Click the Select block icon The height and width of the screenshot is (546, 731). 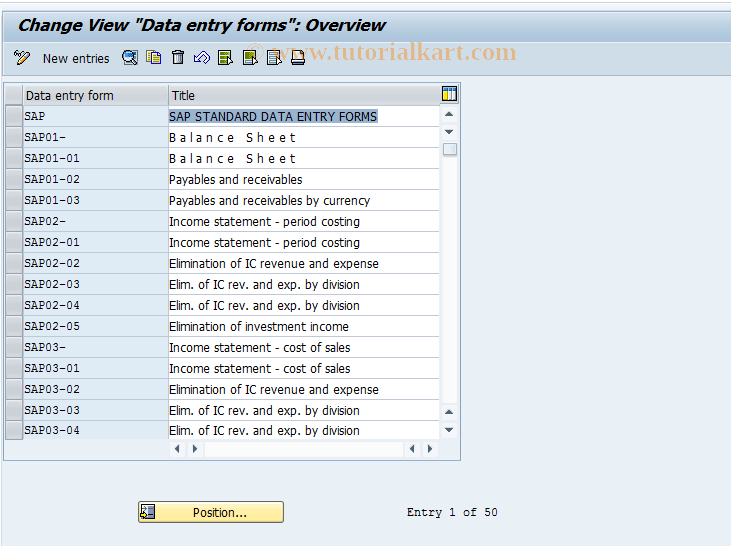point(250,58)
